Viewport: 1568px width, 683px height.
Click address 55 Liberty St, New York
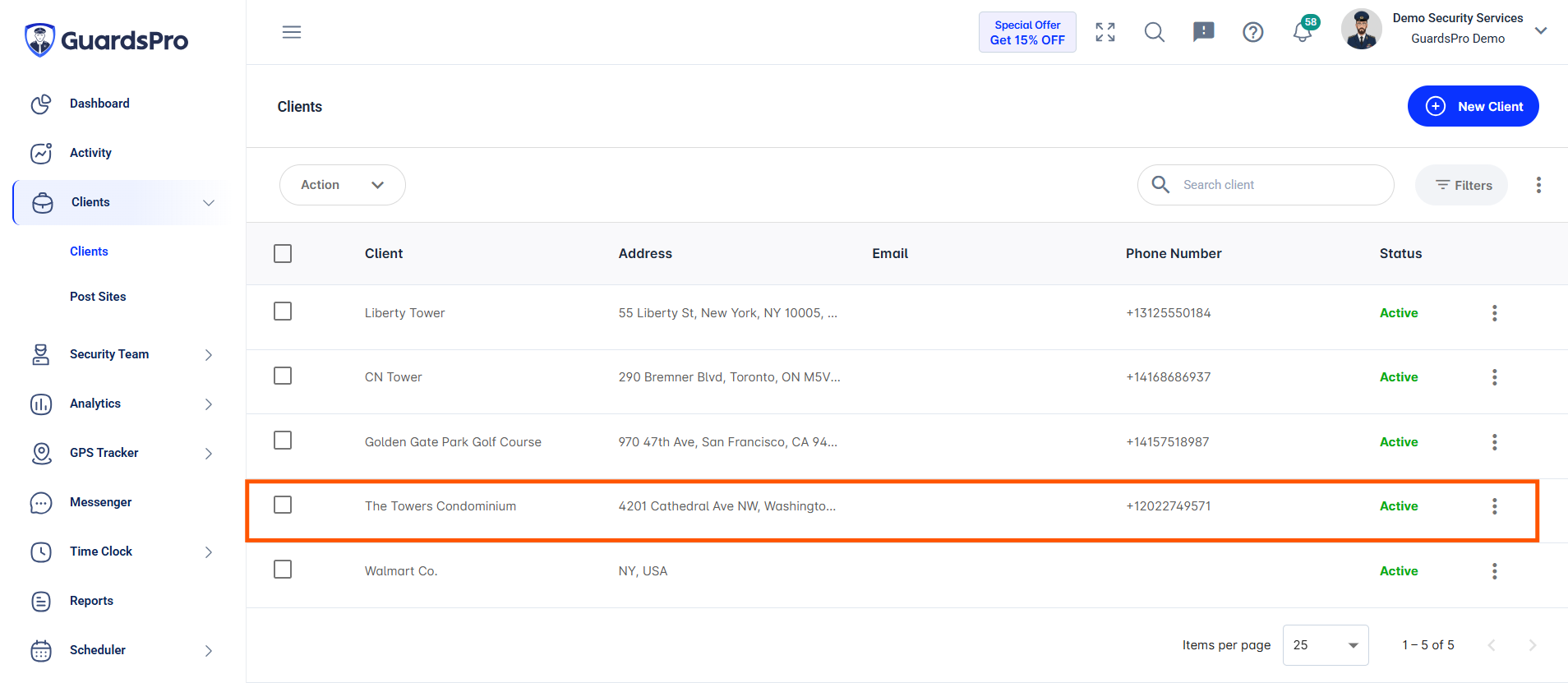(727, 313)
